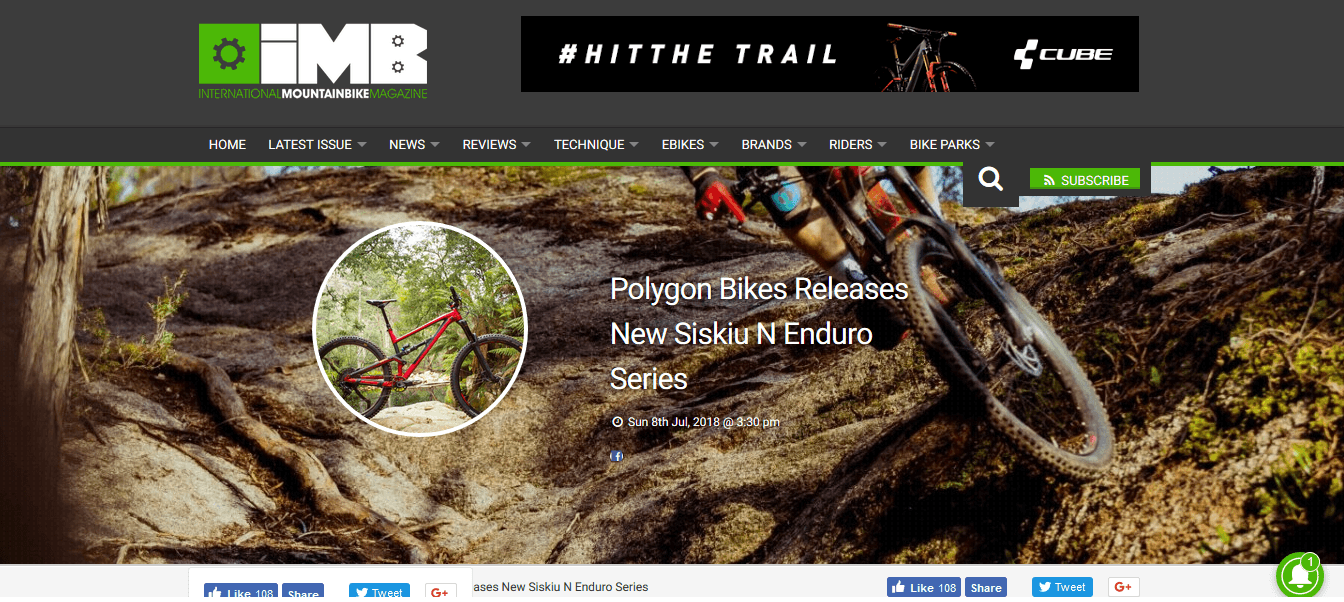The height and width of the screenshot is (602, 1344).
Task: Click the green Subscribe button
Action: (1085, 180)
